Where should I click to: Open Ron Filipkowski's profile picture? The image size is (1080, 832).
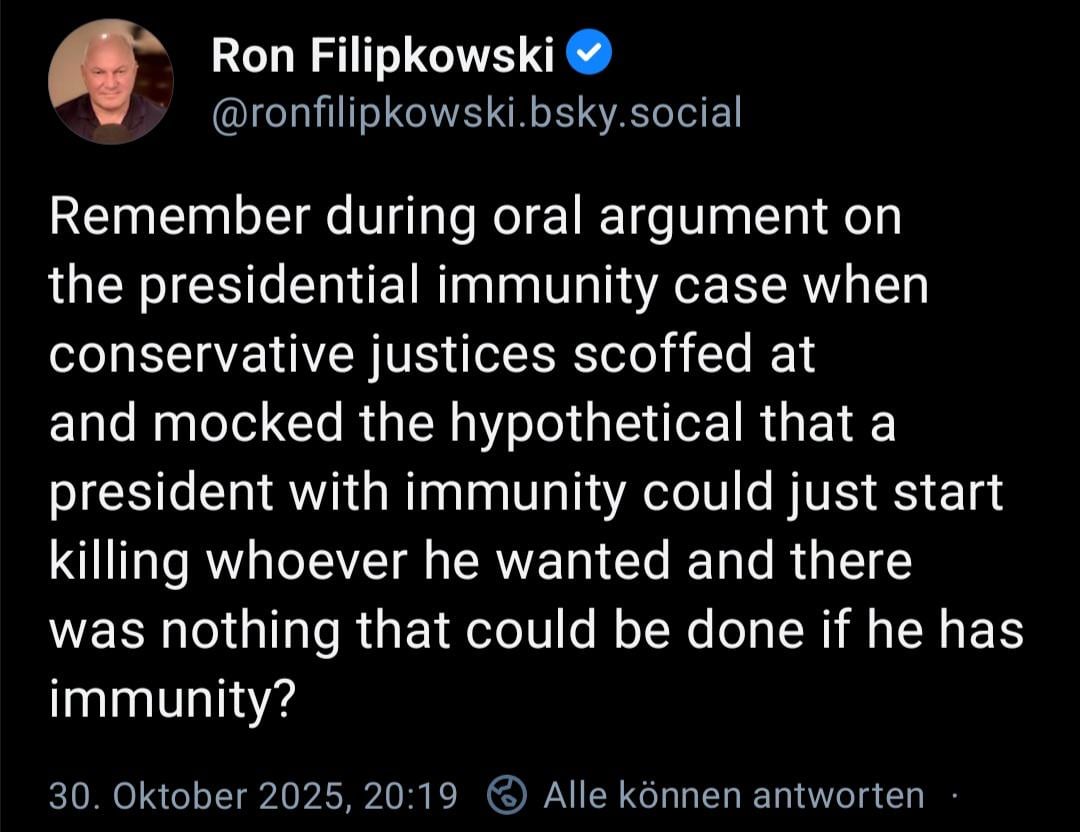click(111, 82)
